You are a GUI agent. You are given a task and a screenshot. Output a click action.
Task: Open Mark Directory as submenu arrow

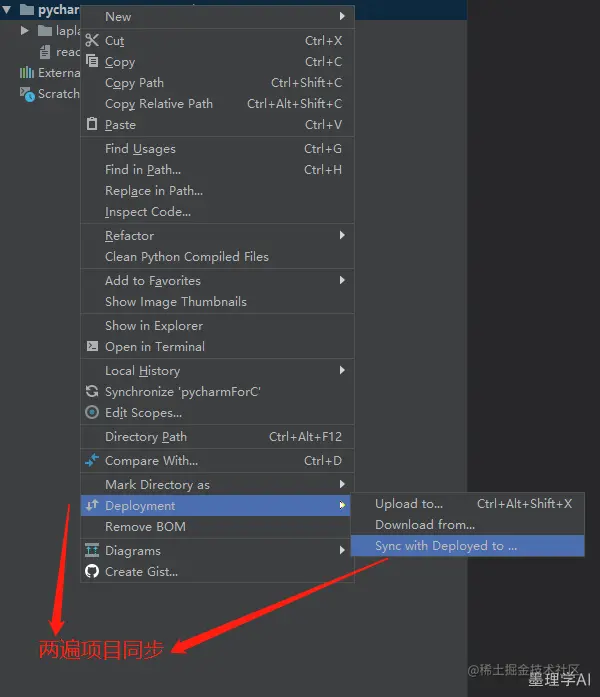[342, 484]
